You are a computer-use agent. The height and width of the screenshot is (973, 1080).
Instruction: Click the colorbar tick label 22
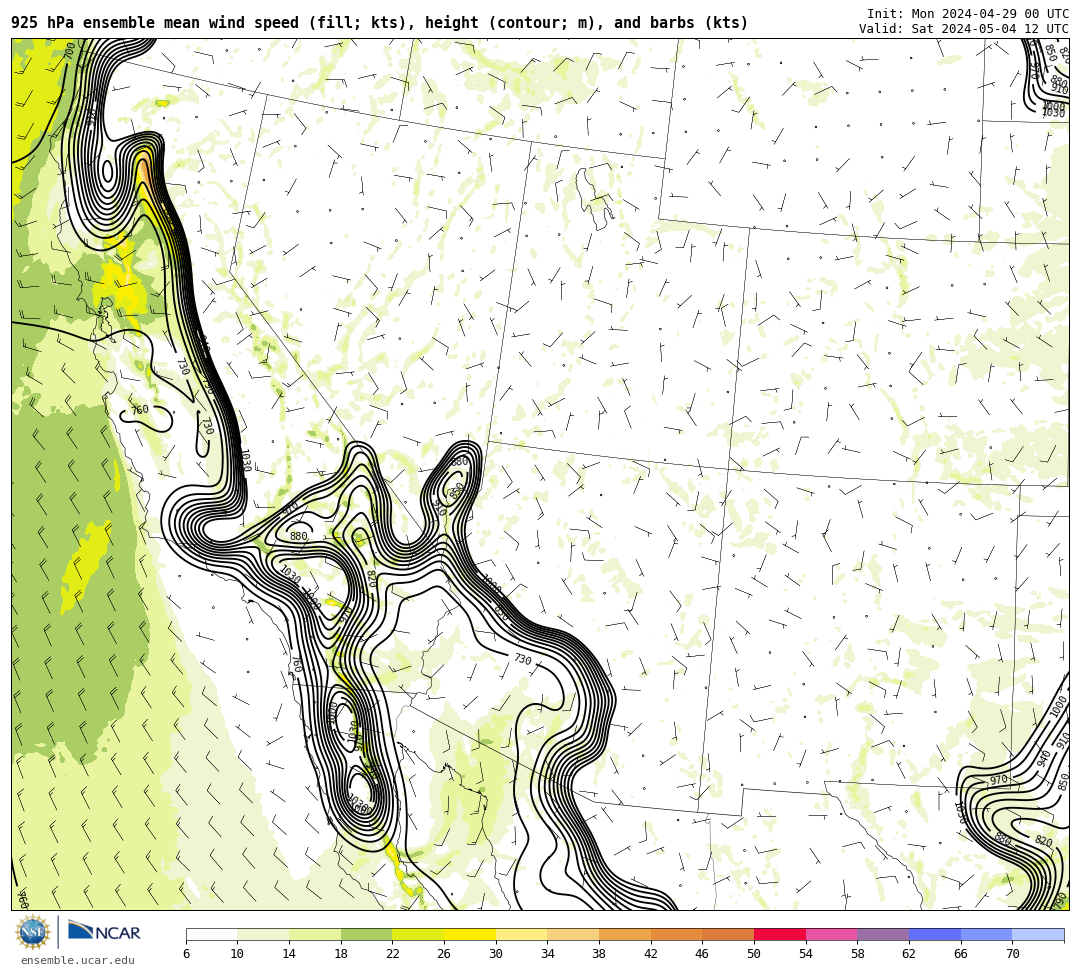pos(393,954)
